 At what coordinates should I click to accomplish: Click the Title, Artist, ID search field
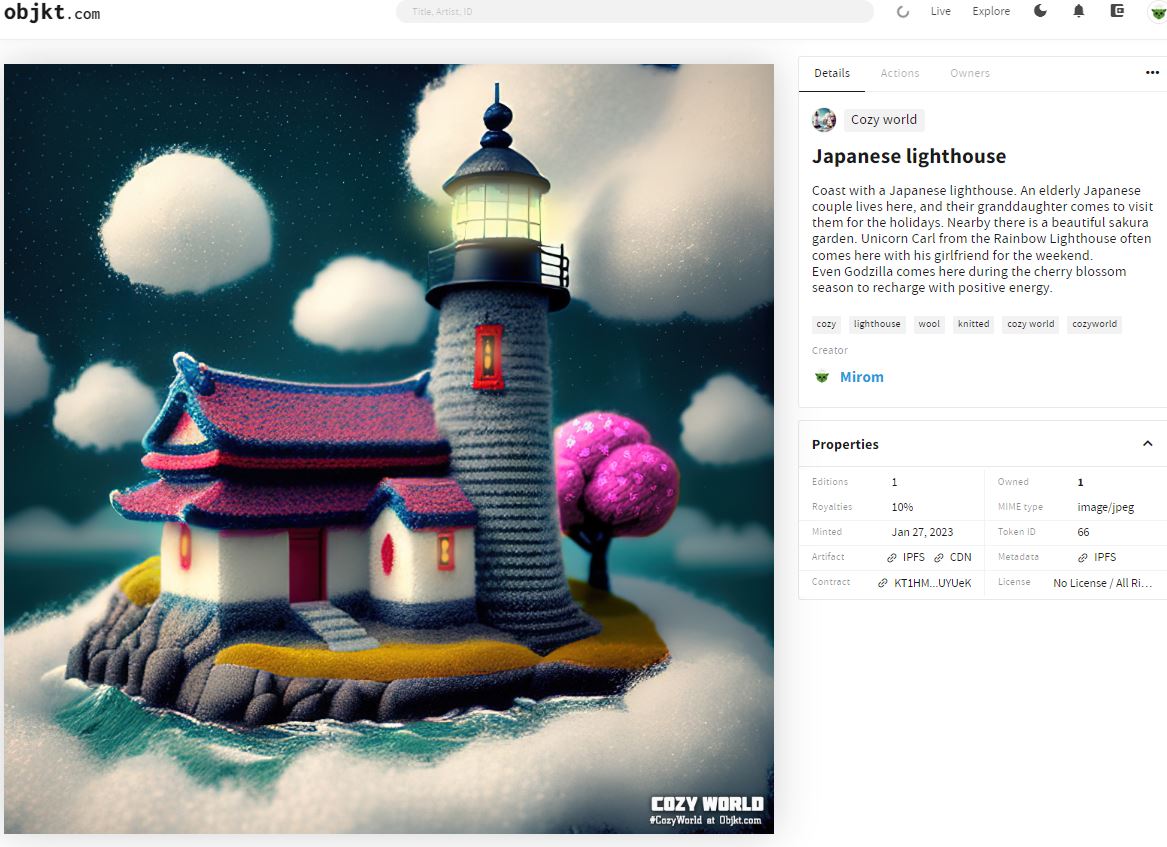point(636,11)
